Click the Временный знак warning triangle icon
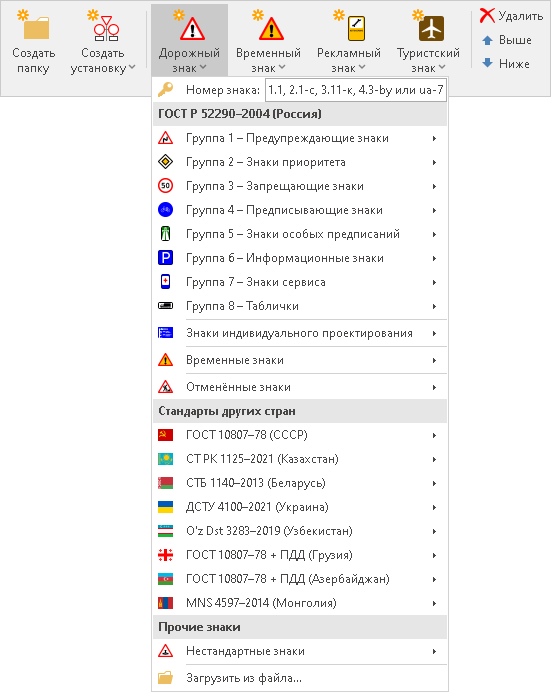 point(271,28)
